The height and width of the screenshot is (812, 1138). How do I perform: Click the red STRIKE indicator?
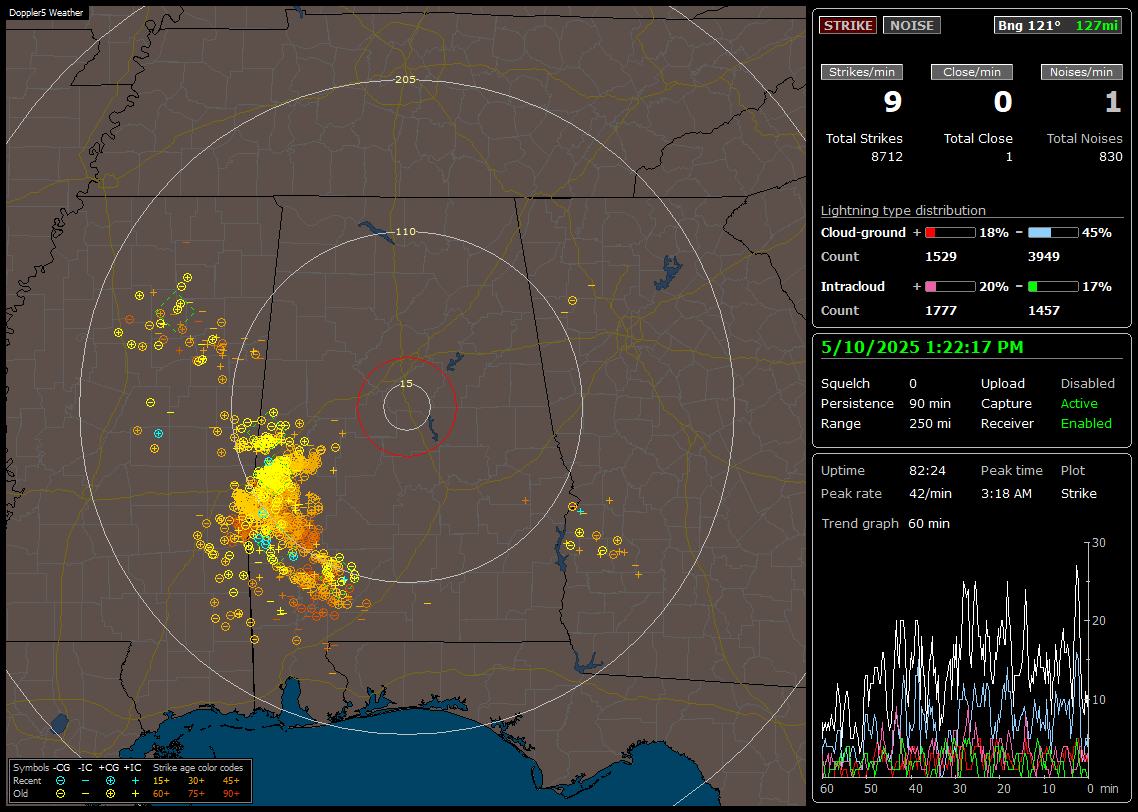pos(848,25)
